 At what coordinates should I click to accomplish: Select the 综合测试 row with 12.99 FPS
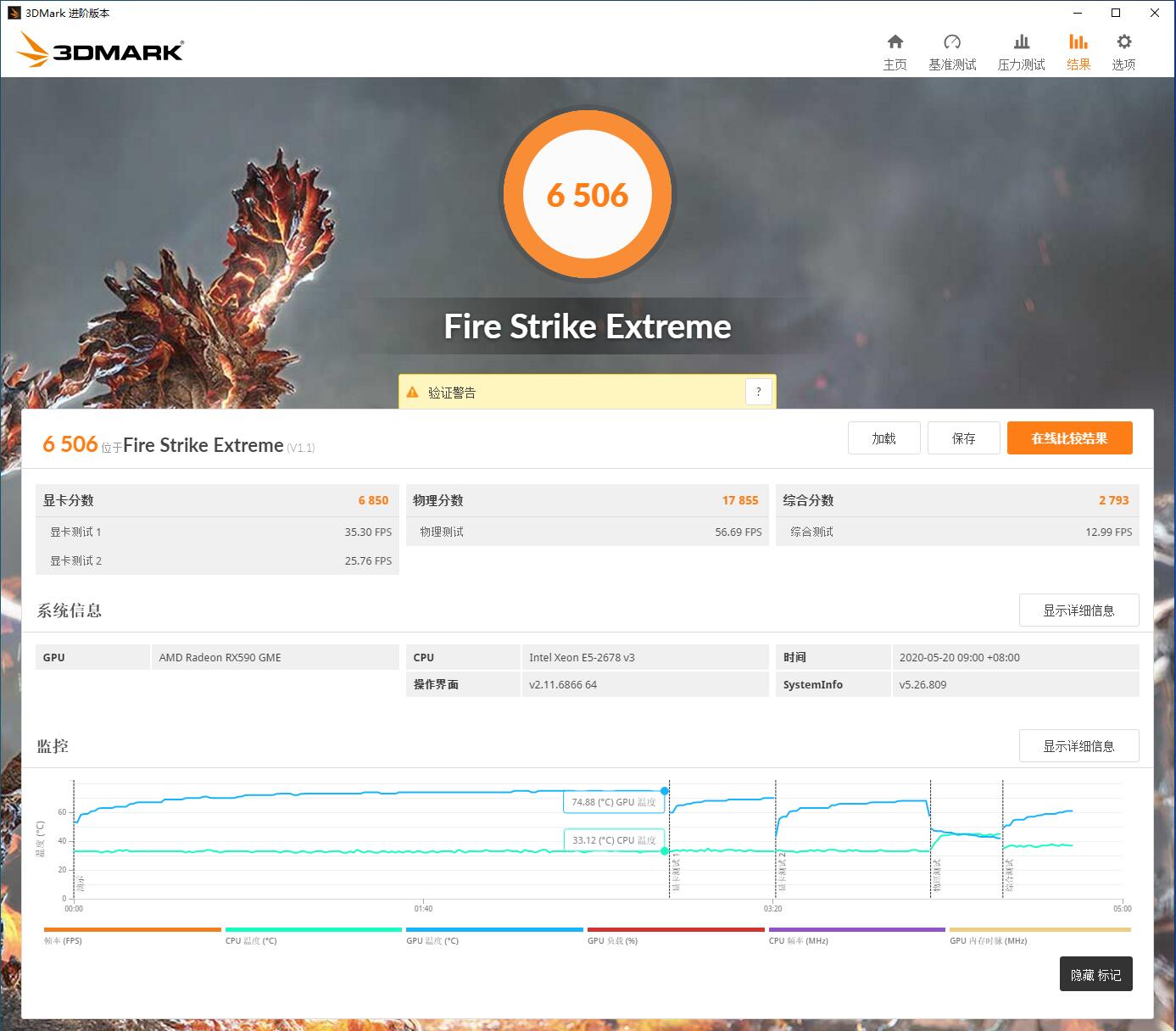pyautogui.click(x=957, y=532)
